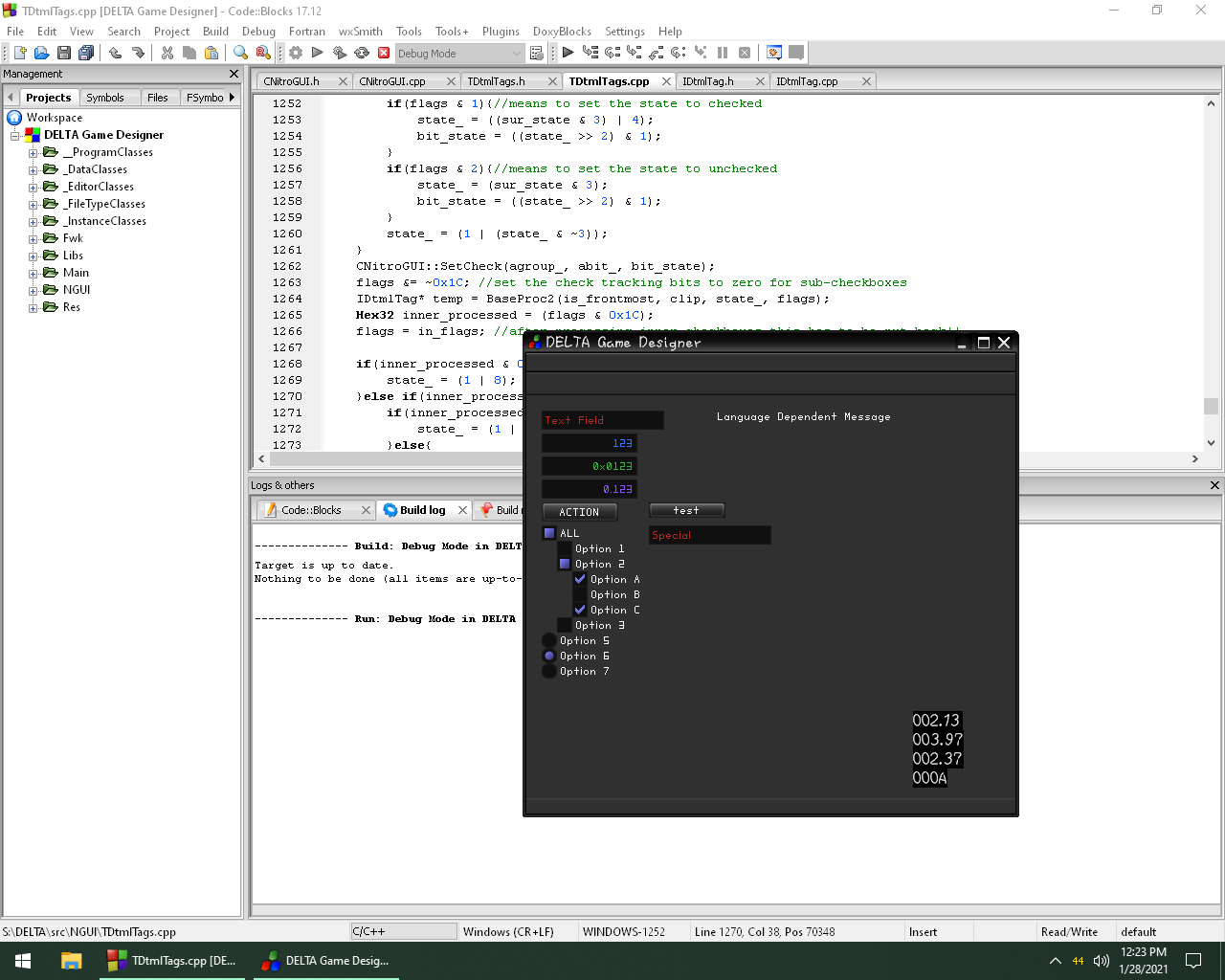Switch to the CNitroGUI.cpp editor tab
Screen dimensions: 1225x980
tap(392, 81)
